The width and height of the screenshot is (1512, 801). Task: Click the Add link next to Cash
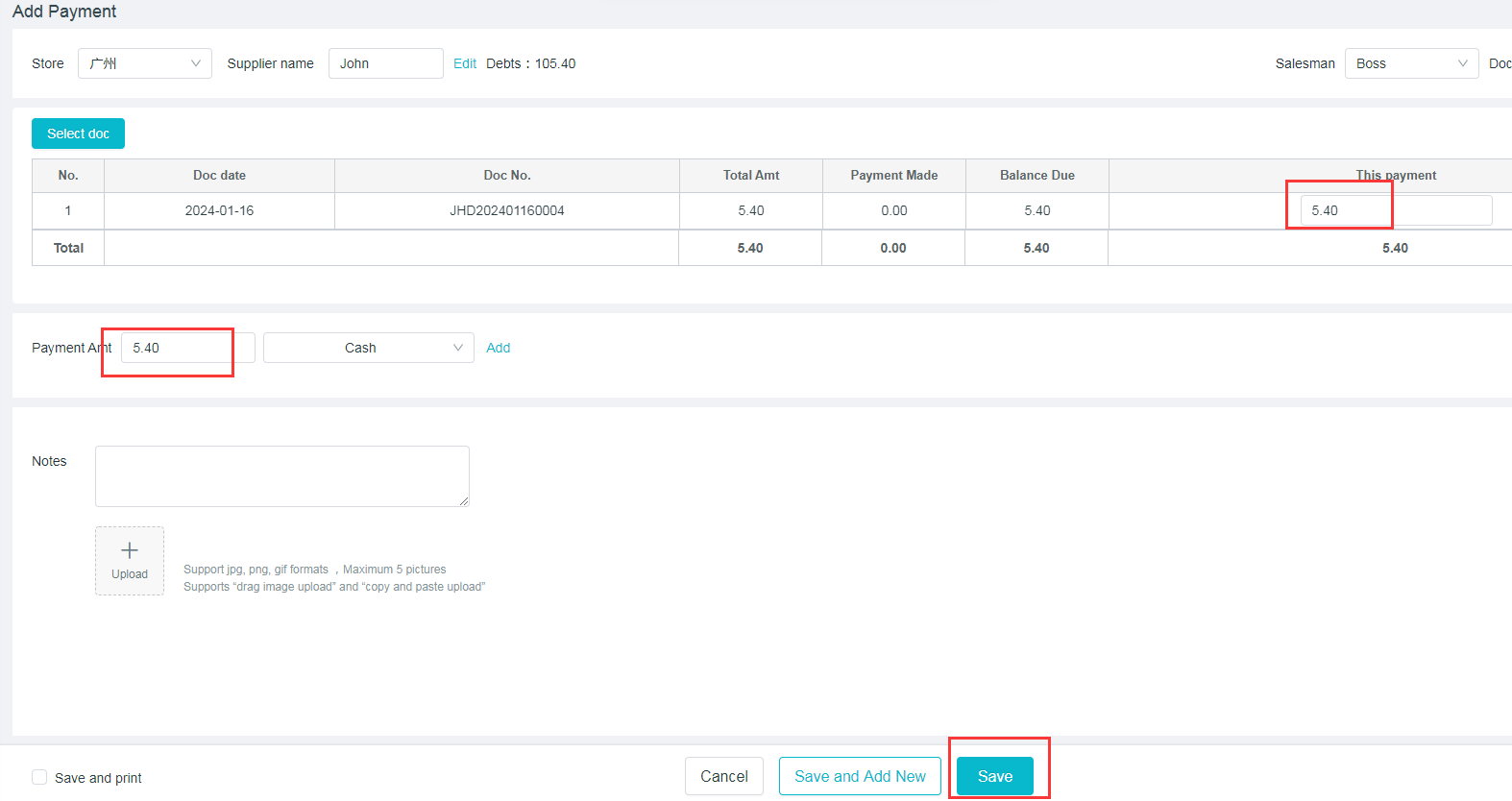(498, 348)
